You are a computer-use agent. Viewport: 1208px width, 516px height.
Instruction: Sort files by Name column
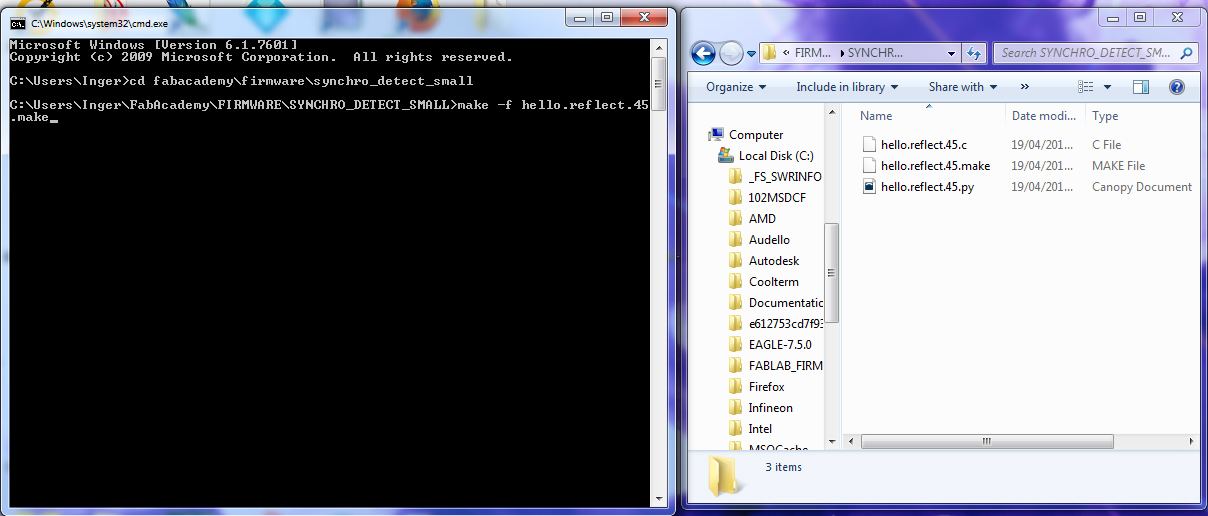click(x=876, y=116)
